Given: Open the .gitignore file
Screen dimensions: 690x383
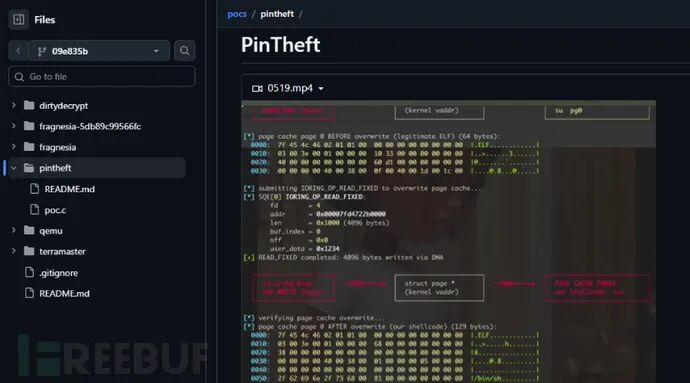Looking at the screenshot, I should pyautogui.click(x=59, y=273).
